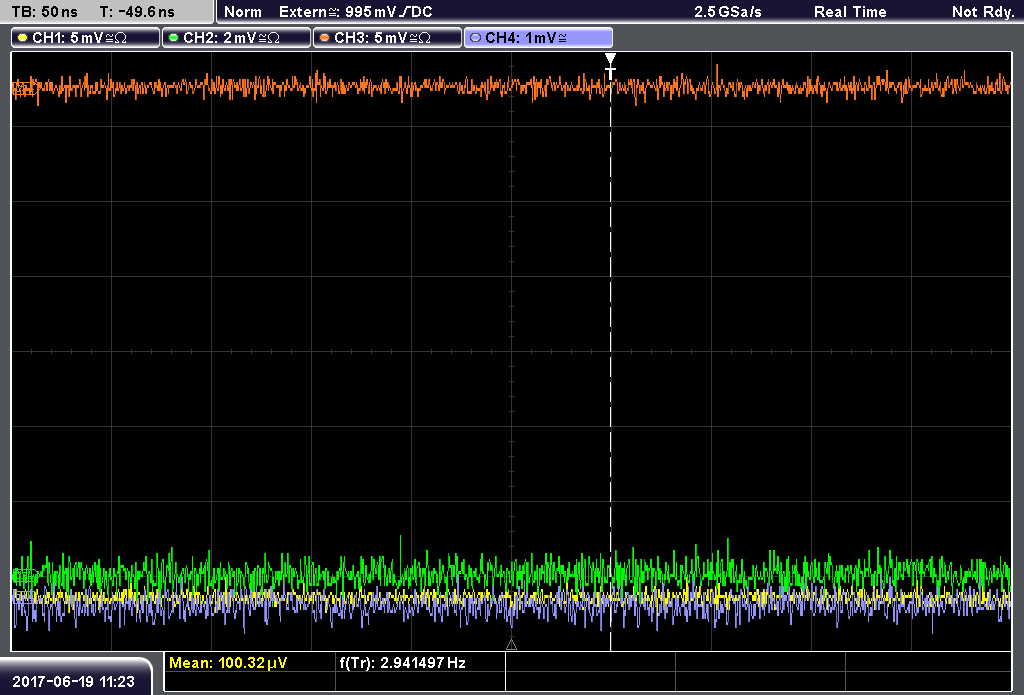Click the Mean: 100.32 µV measurement
The height and width of the screenshot is (695, 1024).
(228, 663)
